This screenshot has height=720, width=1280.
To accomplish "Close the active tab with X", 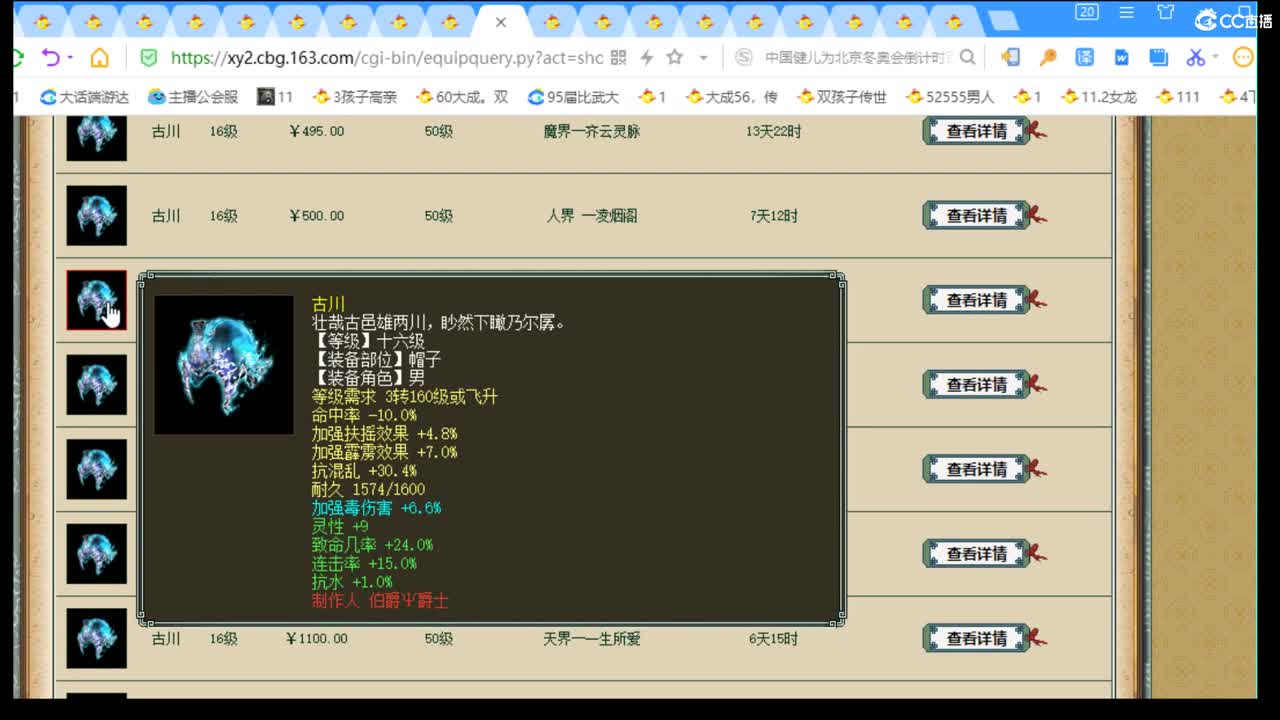I will 501,21.
